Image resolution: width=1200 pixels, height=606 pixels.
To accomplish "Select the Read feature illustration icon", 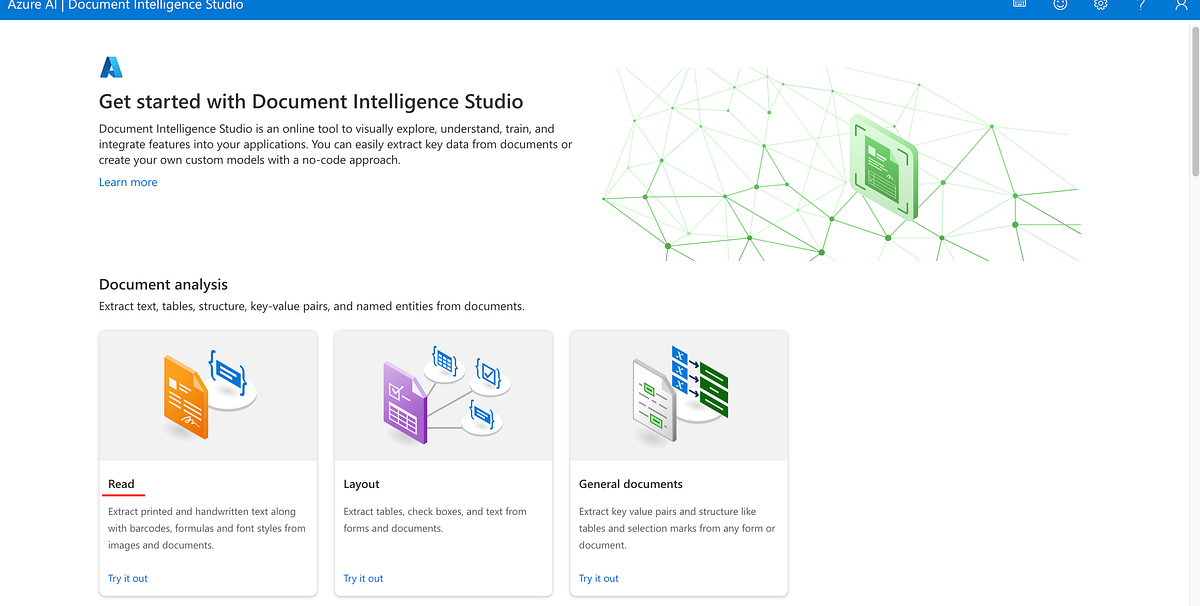I will tap(207, 394).
